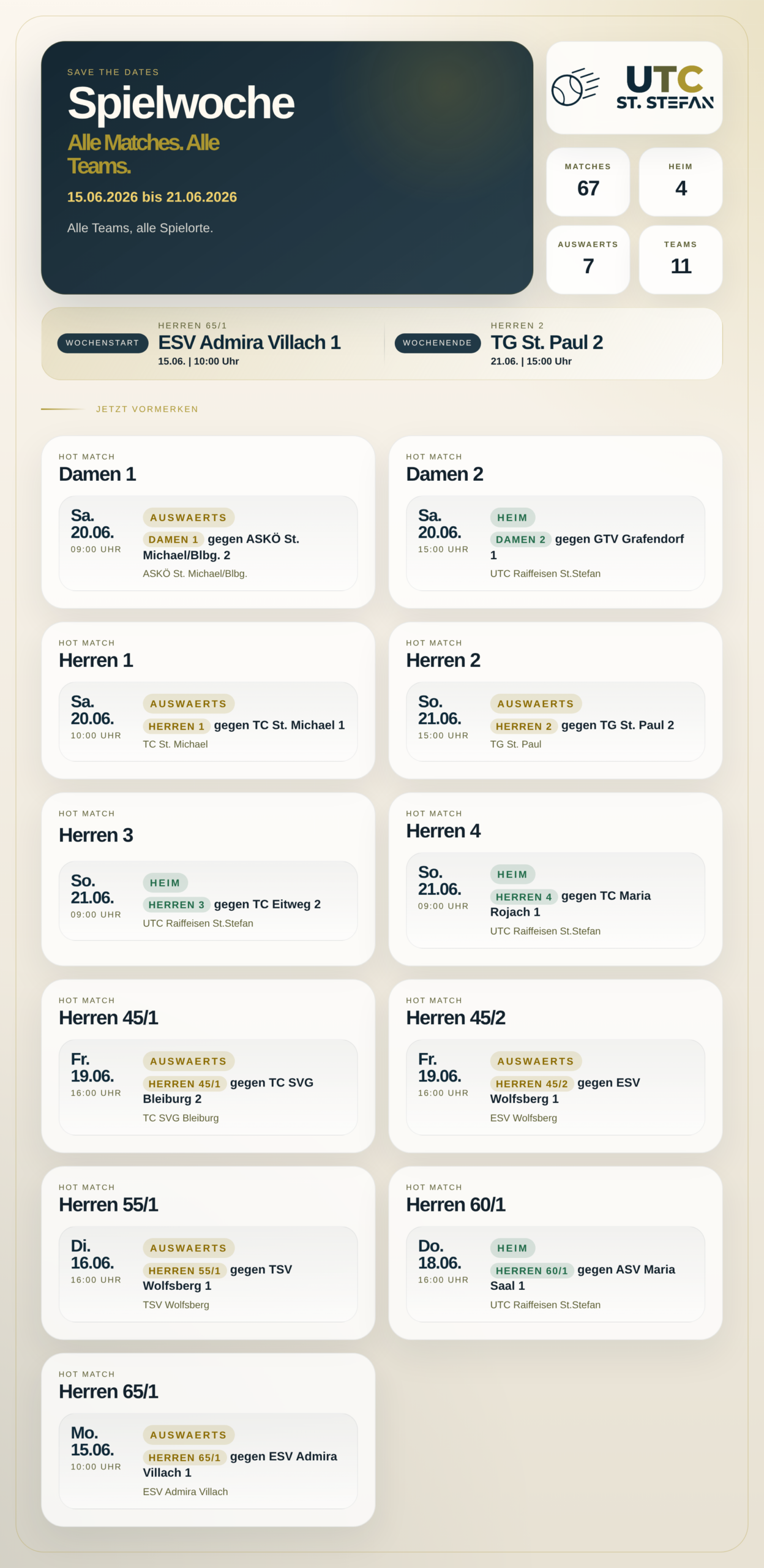Click Auswaerts tag in Damen 1 card
Viewport: 764px width, 1568px height.
tap(189, 518)
